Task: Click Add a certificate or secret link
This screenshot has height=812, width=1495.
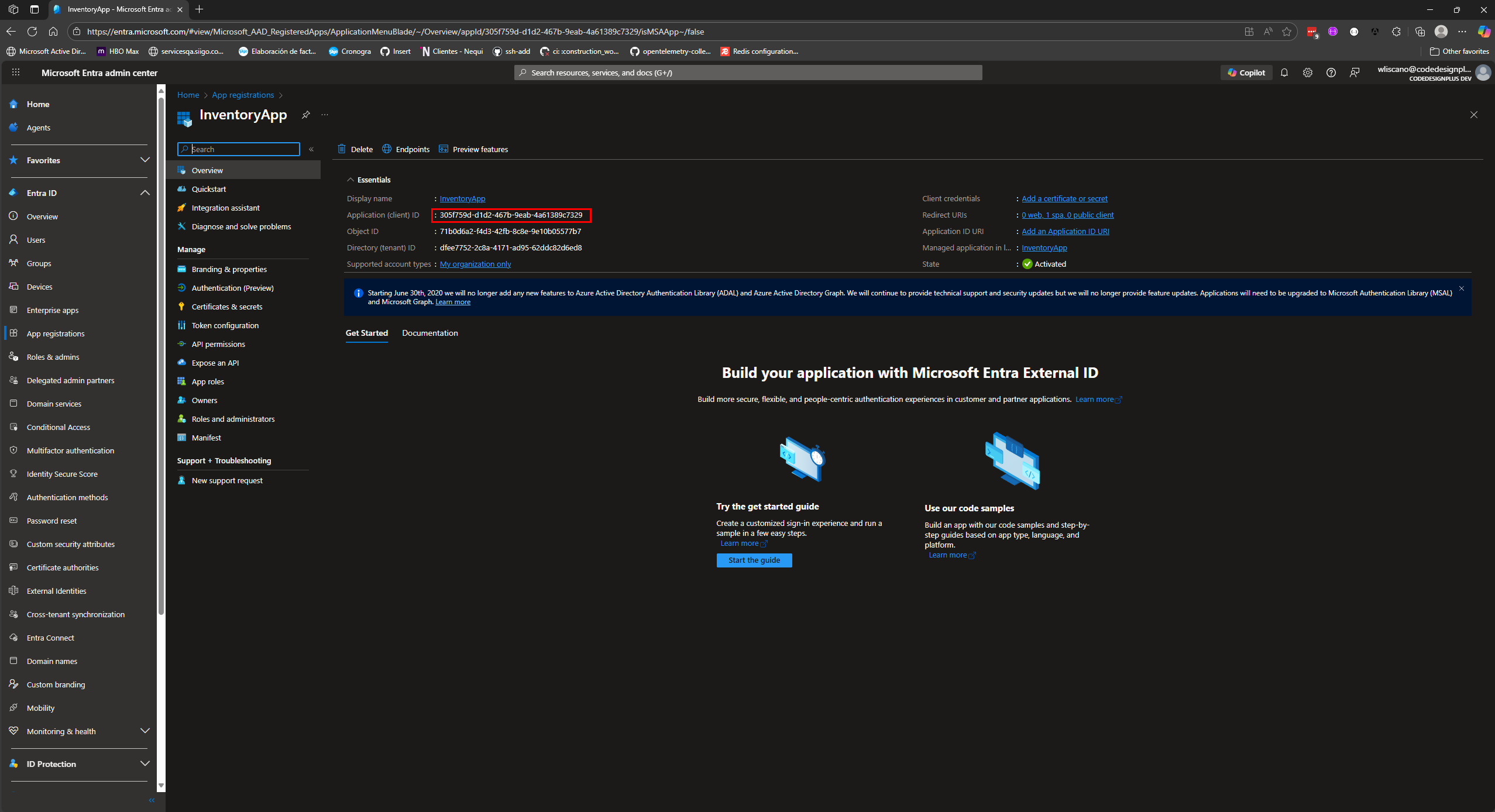Action: [1064, 198]
